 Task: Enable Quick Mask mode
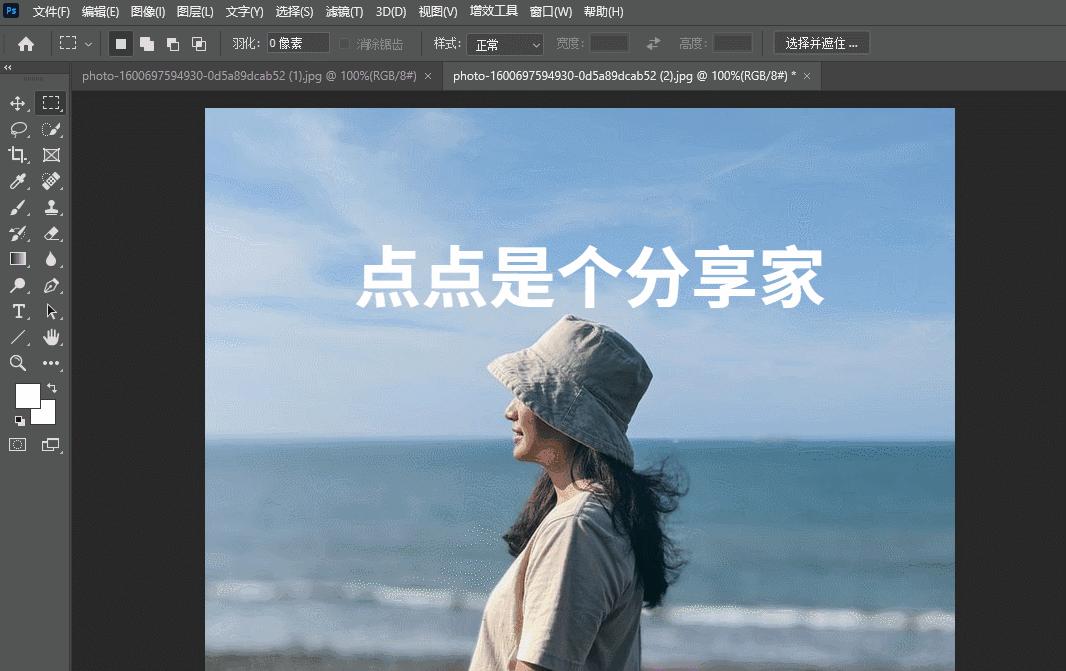pos(17,444)
